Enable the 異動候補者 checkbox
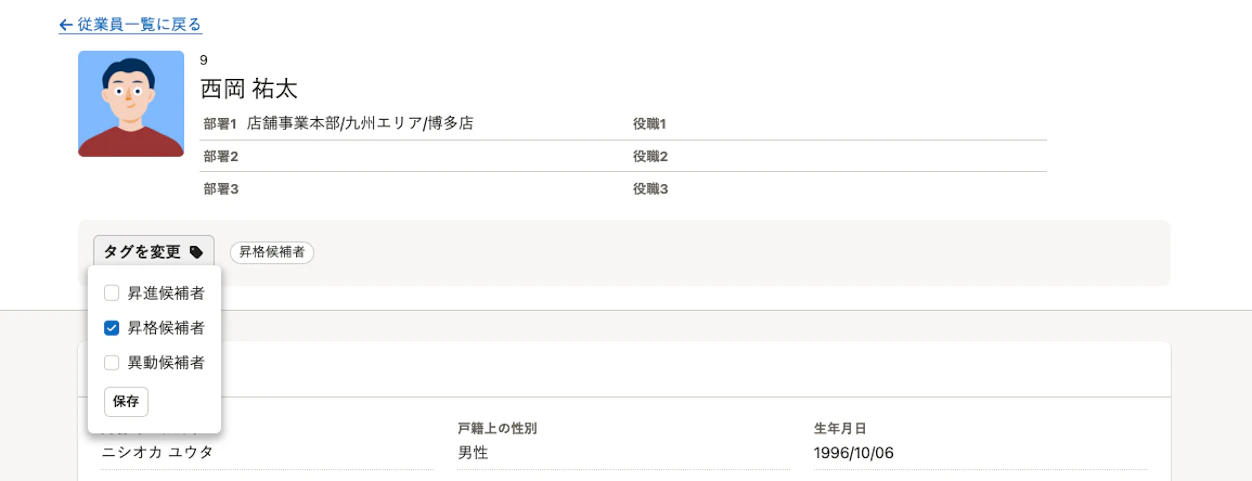Viewport: 1252px width, 481px height. [x=112, y=362]
